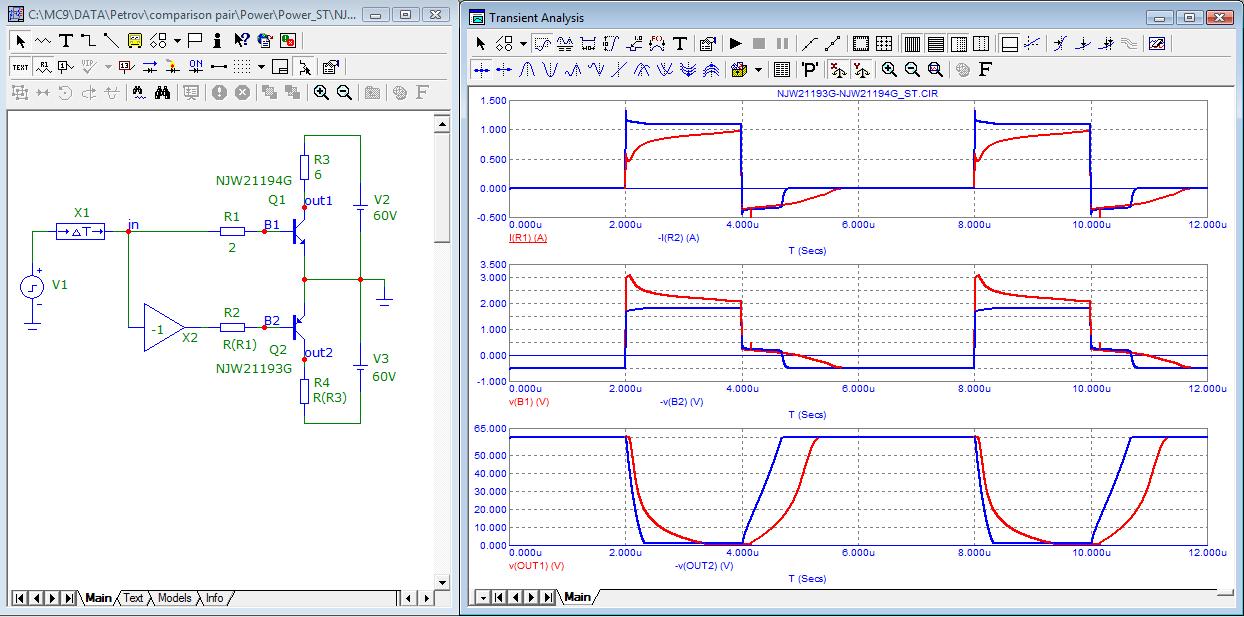Click the bold F font icon in analysis toolbar
Viewport: 1244px width, 617px height.
coord(984,70)
